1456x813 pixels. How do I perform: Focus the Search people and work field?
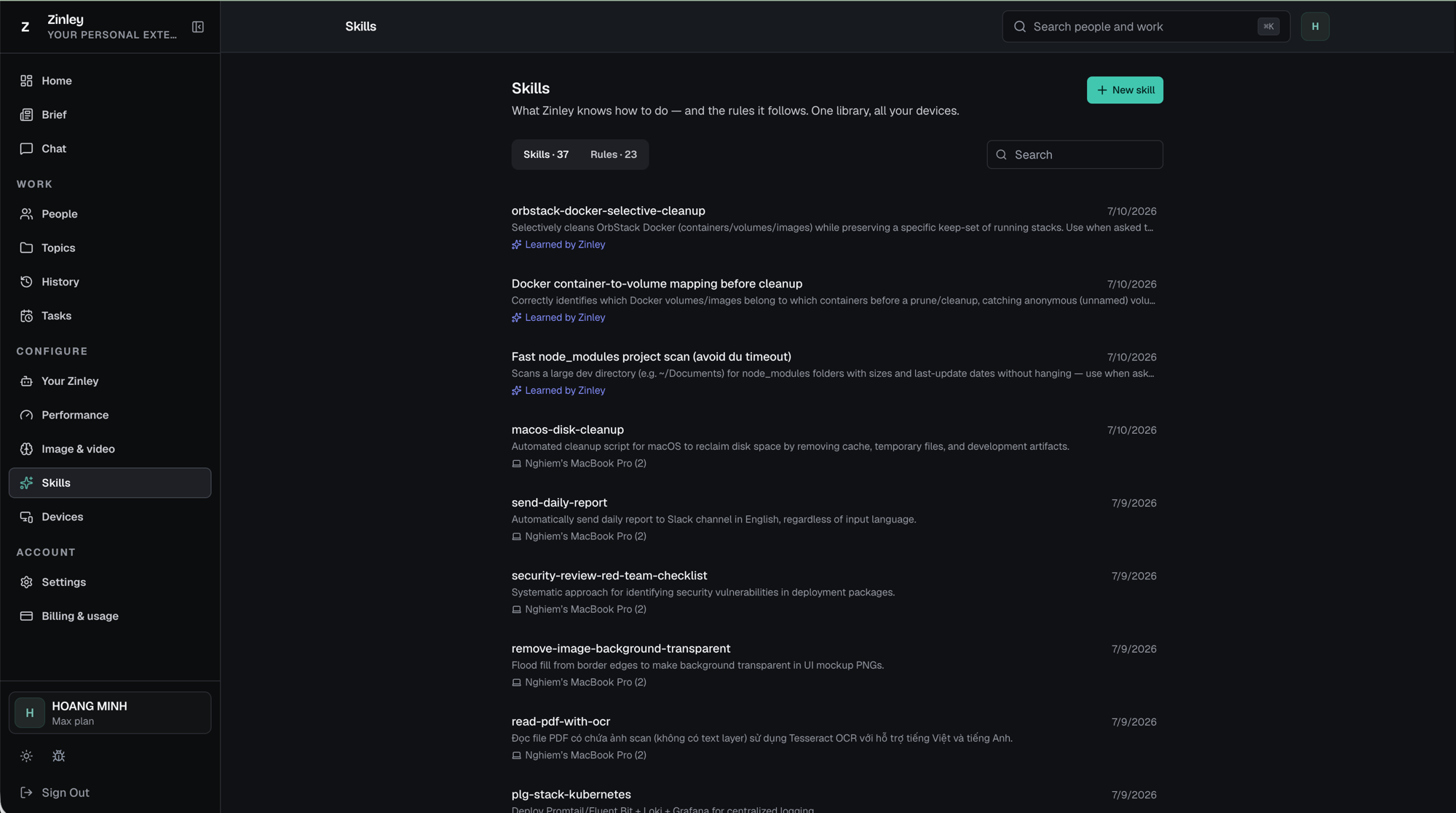(x=1146, y=27)
